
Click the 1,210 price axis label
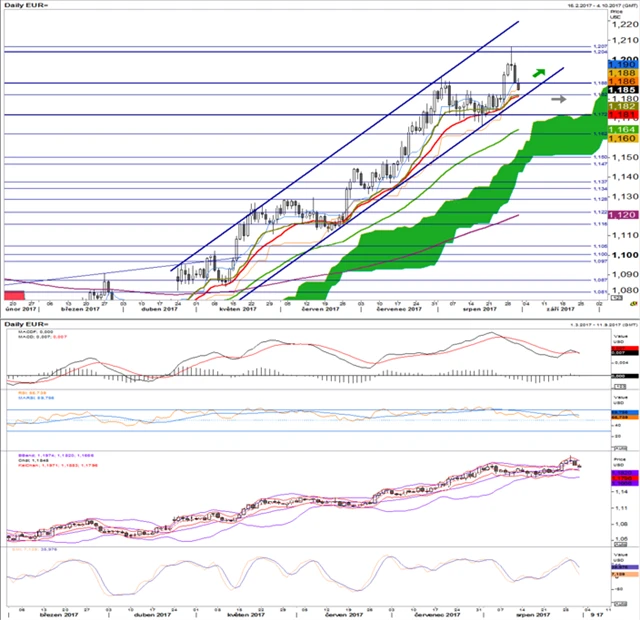pyautogui.click(x=625, y=40)
